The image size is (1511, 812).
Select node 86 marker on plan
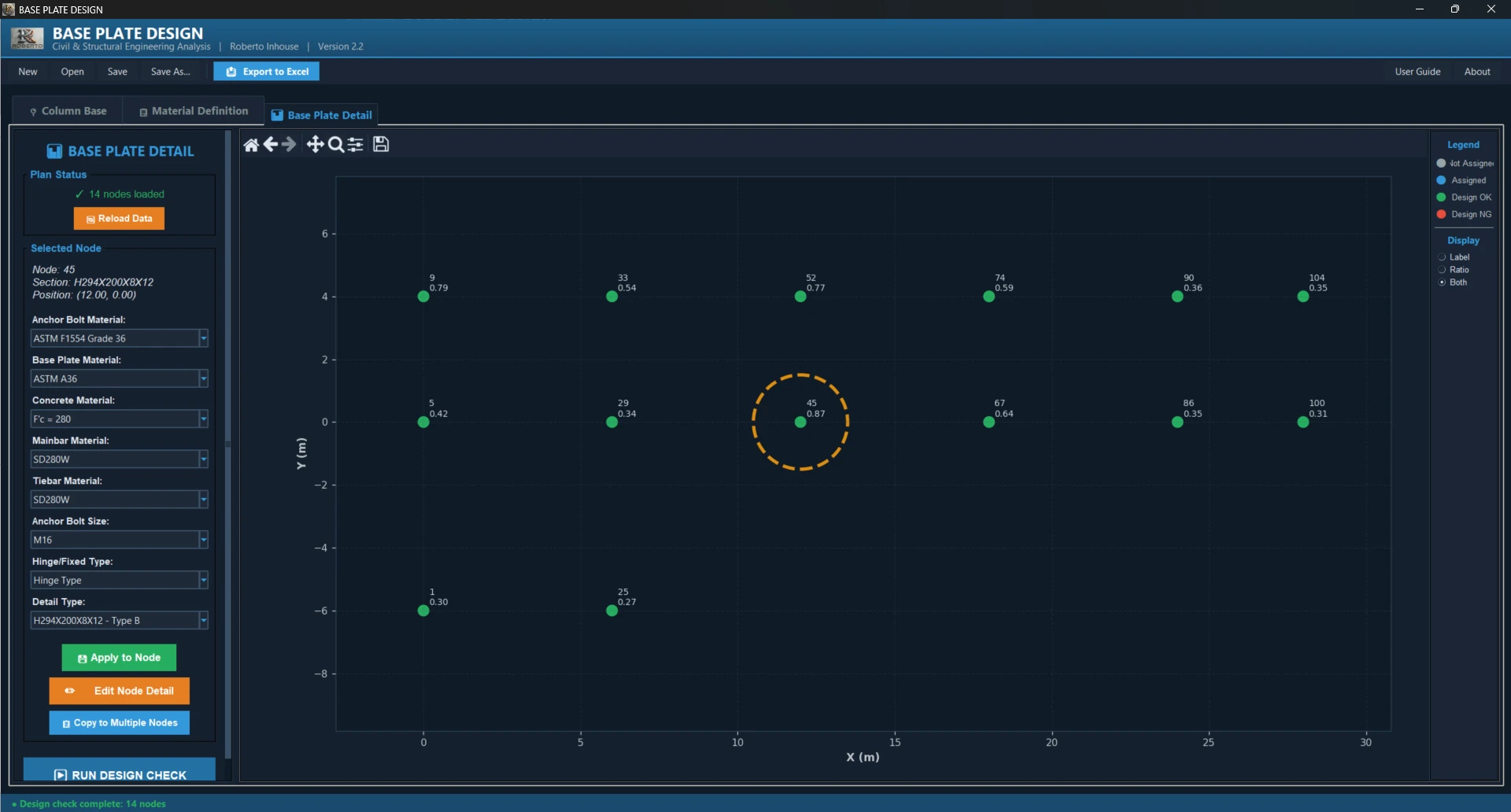(x=1177, y=423)
